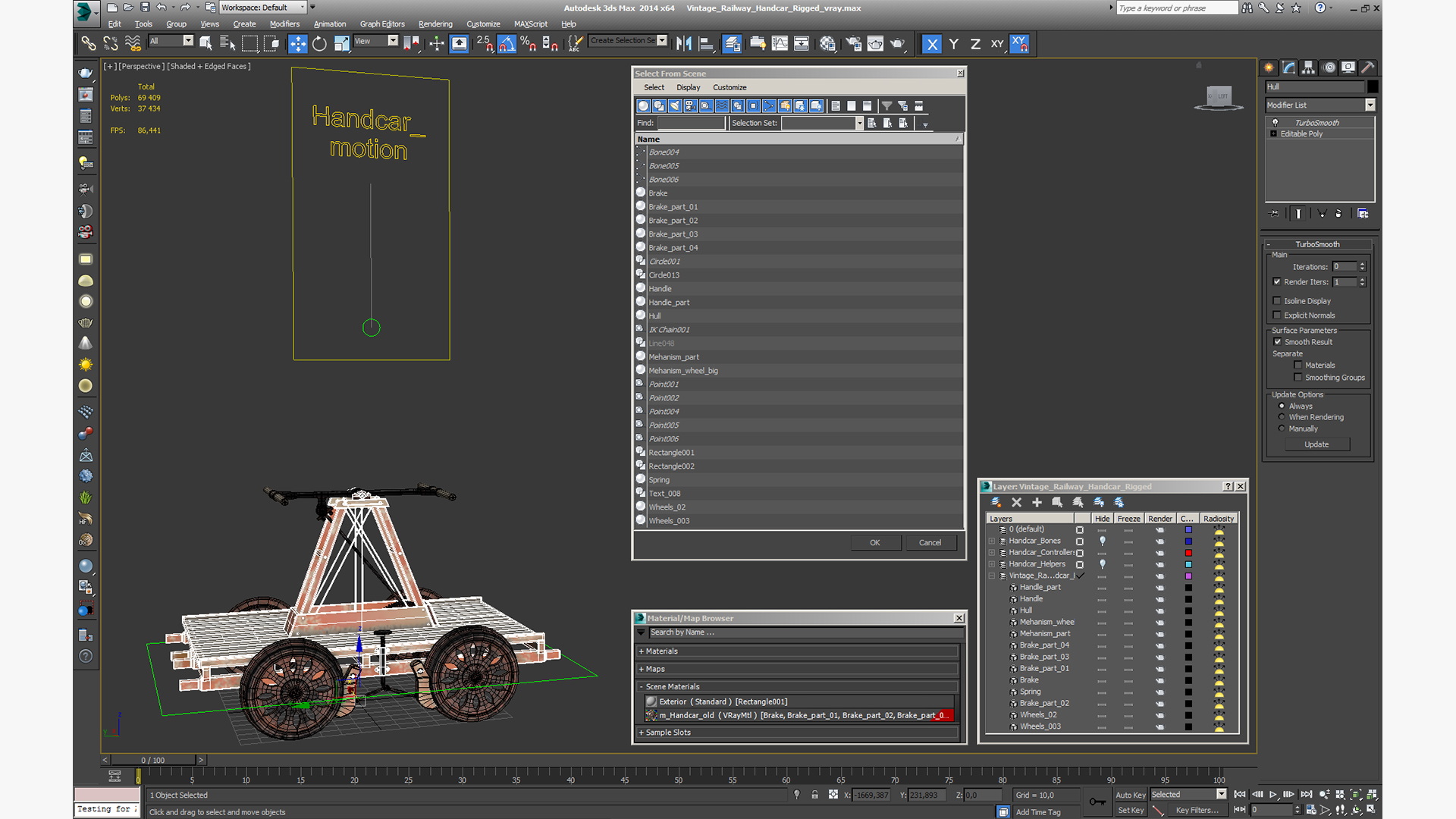Image resolution: width=1456 pixels, height=819 pixels.
Task: Open the Create command panel tab
Action: 1269,67
